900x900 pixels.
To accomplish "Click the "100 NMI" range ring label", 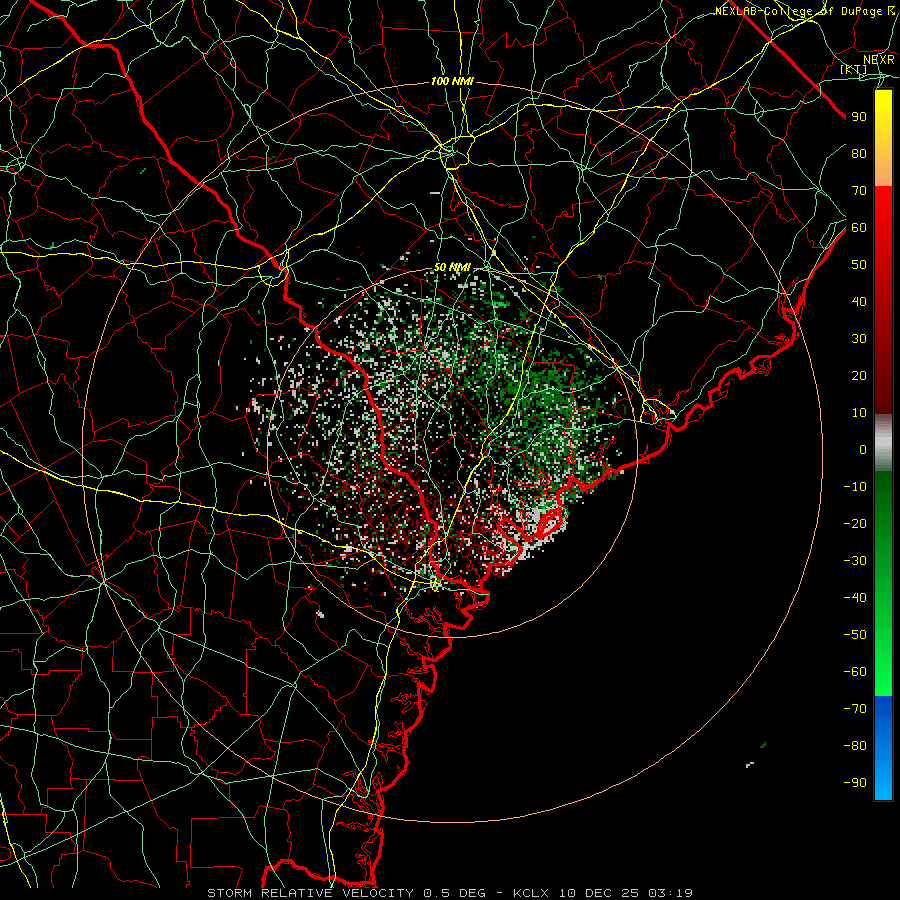I will (x=452, y=82).
